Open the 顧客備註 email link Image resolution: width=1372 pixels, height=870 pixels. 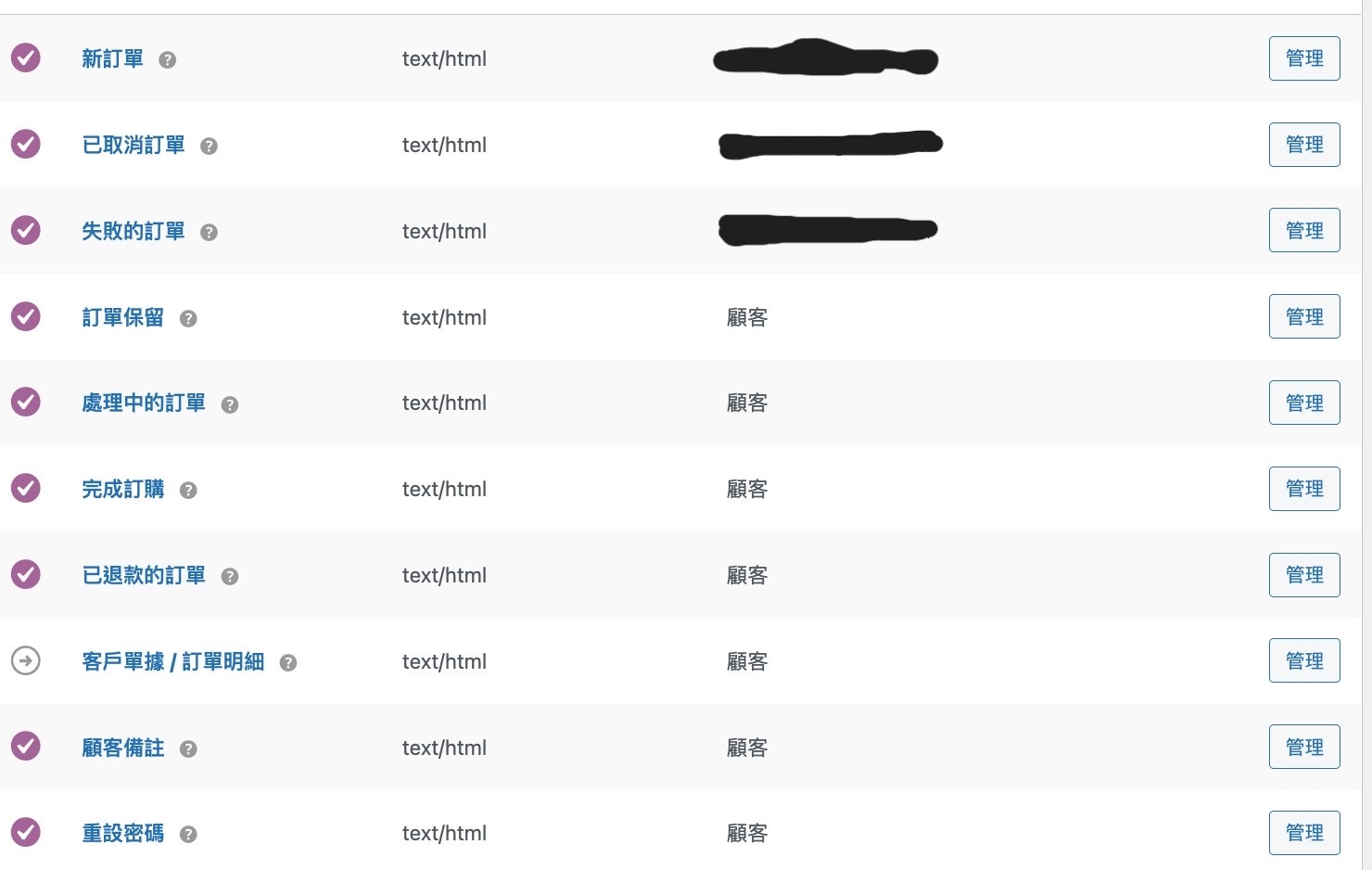point(123,748)
